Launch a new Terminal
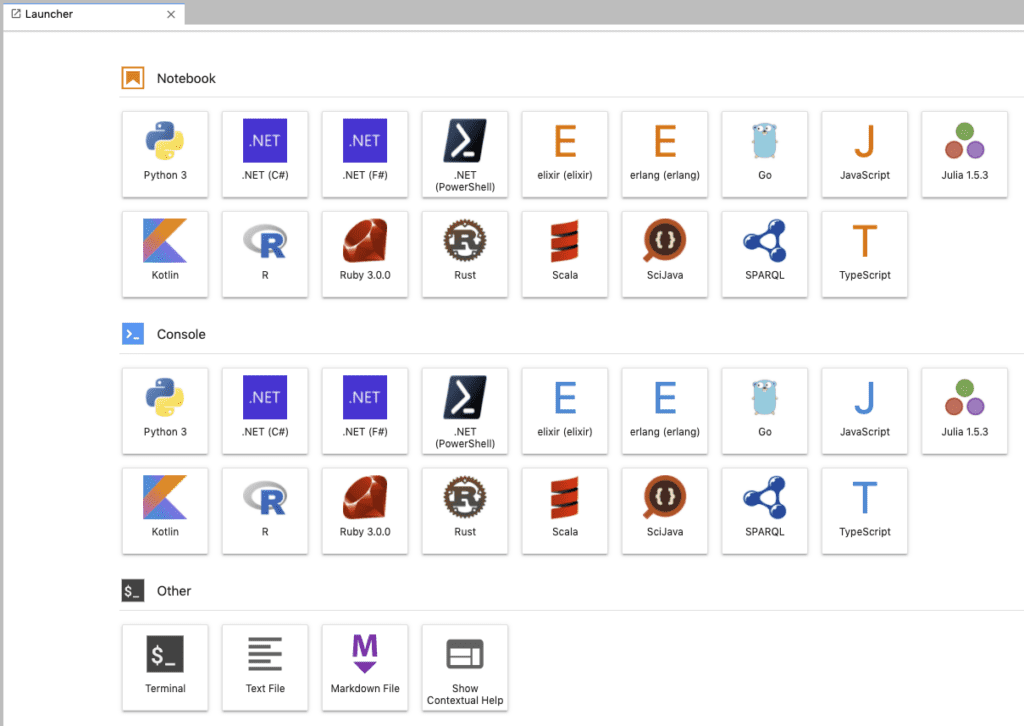 tap(165, 667)
